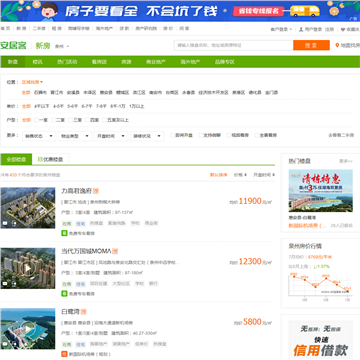The image size is (360, 360).
Task: Select the 新盘 green nav tab
Action: (x=13, y=62)
